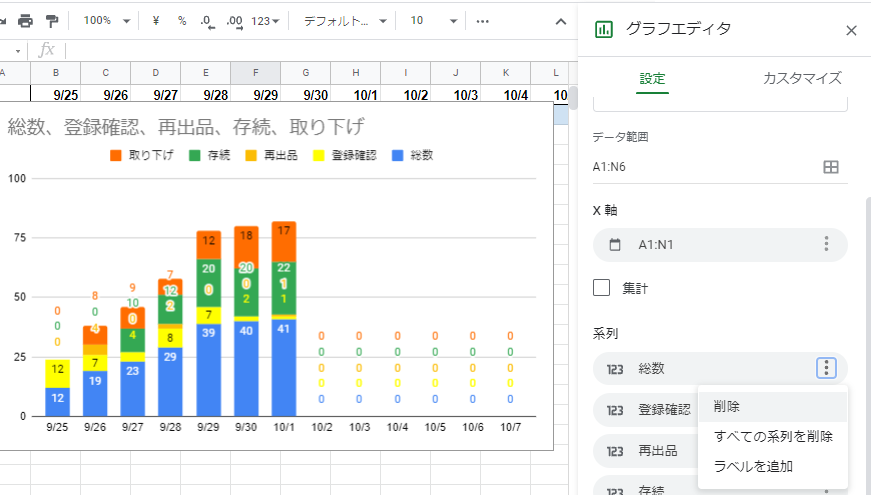Open the 123 number format menu

pyautogui.click(x=265, y=21)
